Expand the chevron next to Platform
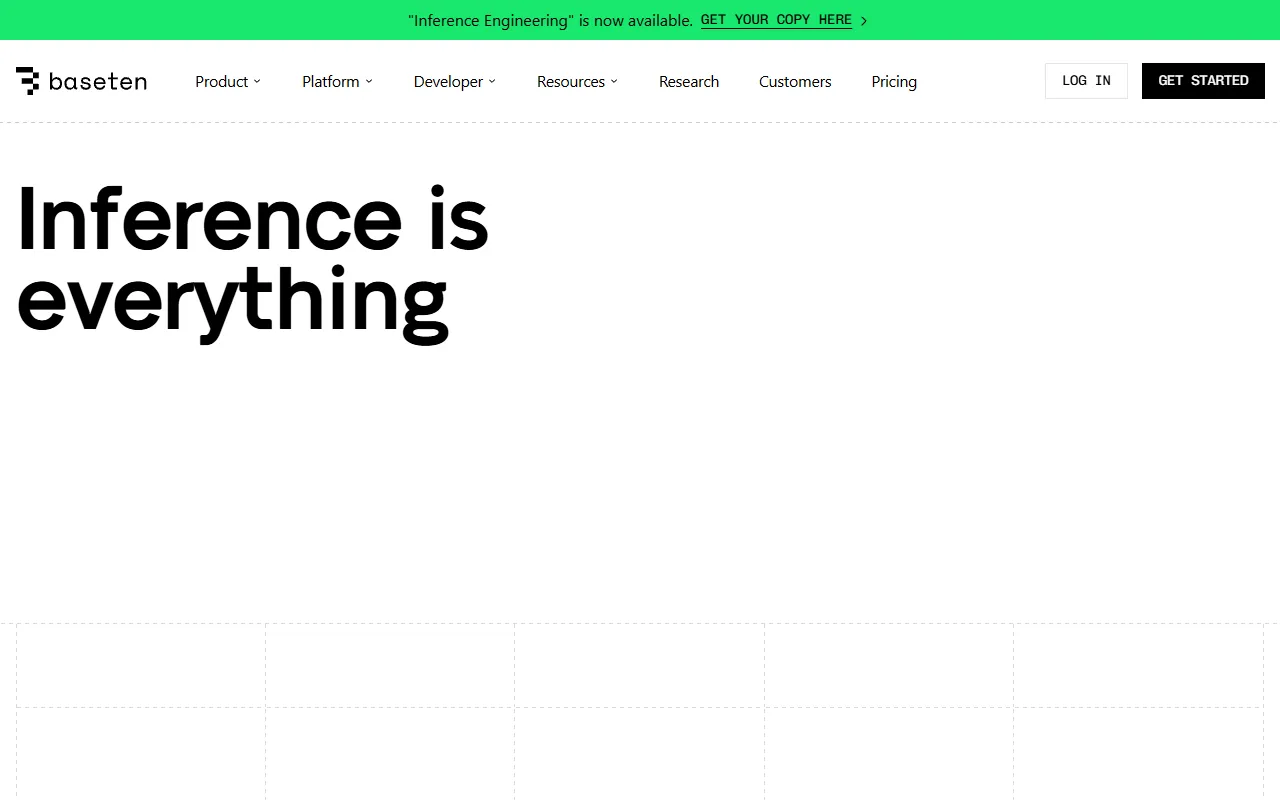 (369, 82)
